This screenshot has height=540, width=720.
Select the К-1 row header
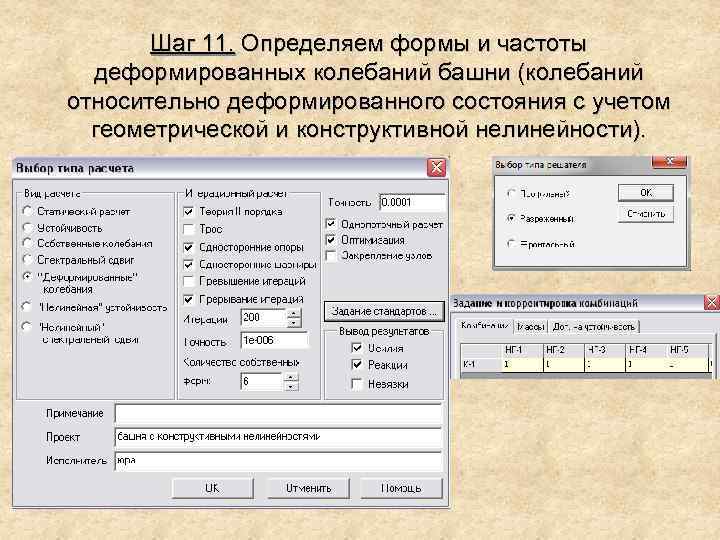pos(481,365)
